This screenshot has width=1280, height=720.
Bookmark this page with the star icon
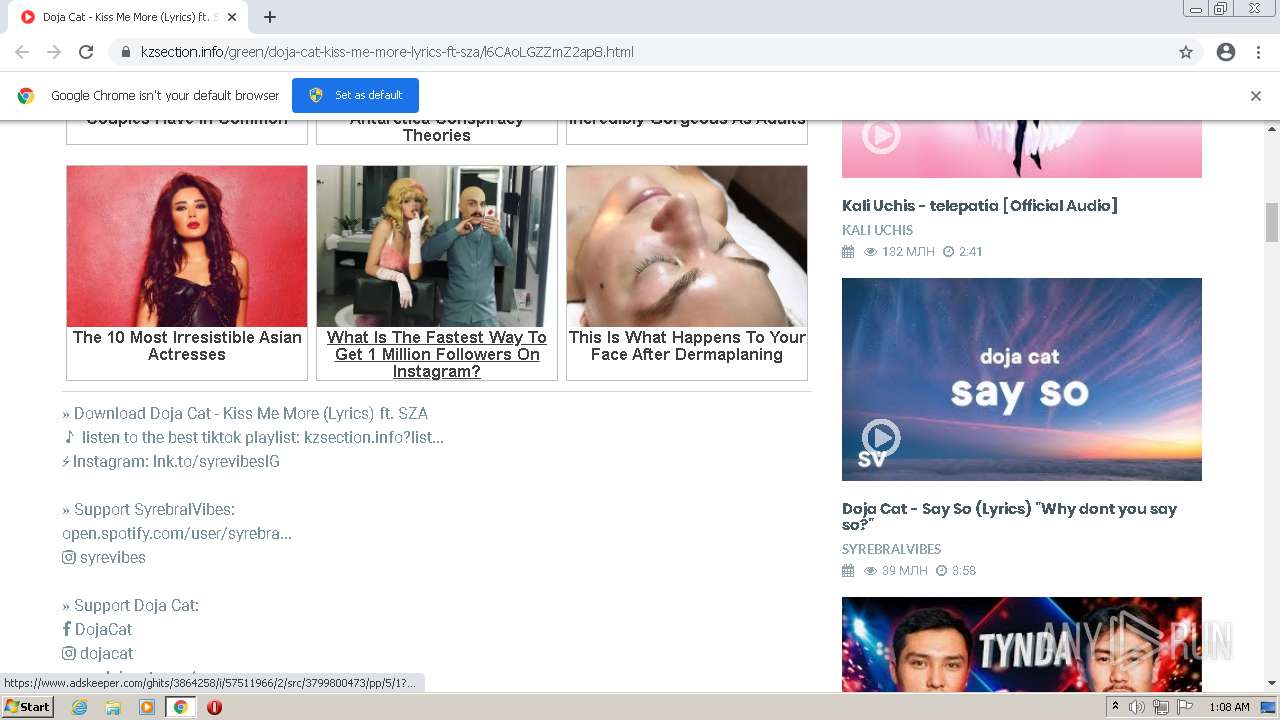click(x=1186, y=52)
